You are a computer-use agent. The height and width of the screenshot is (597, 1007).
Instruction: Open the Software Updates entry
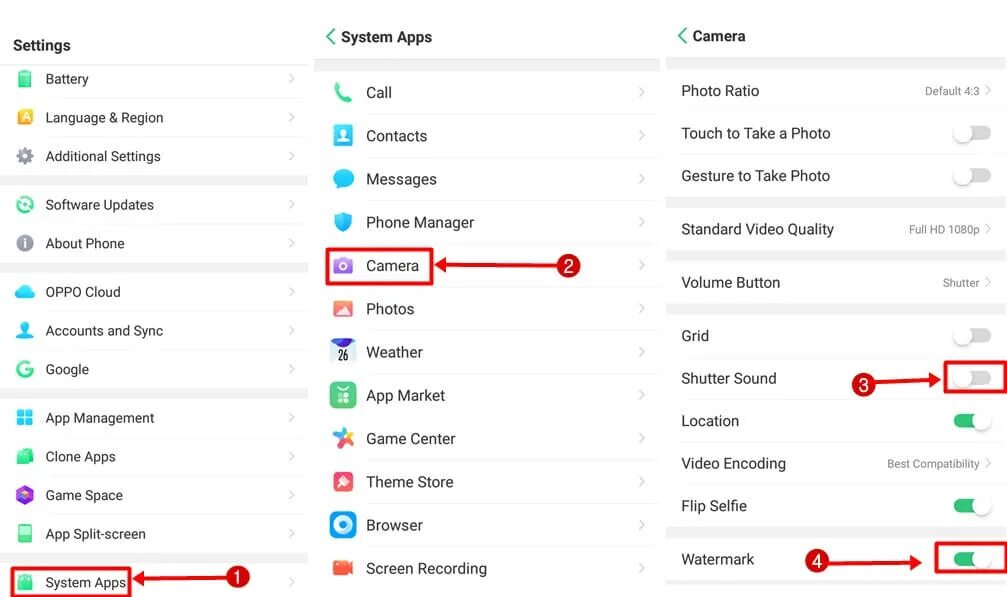[x=99, y=205]
